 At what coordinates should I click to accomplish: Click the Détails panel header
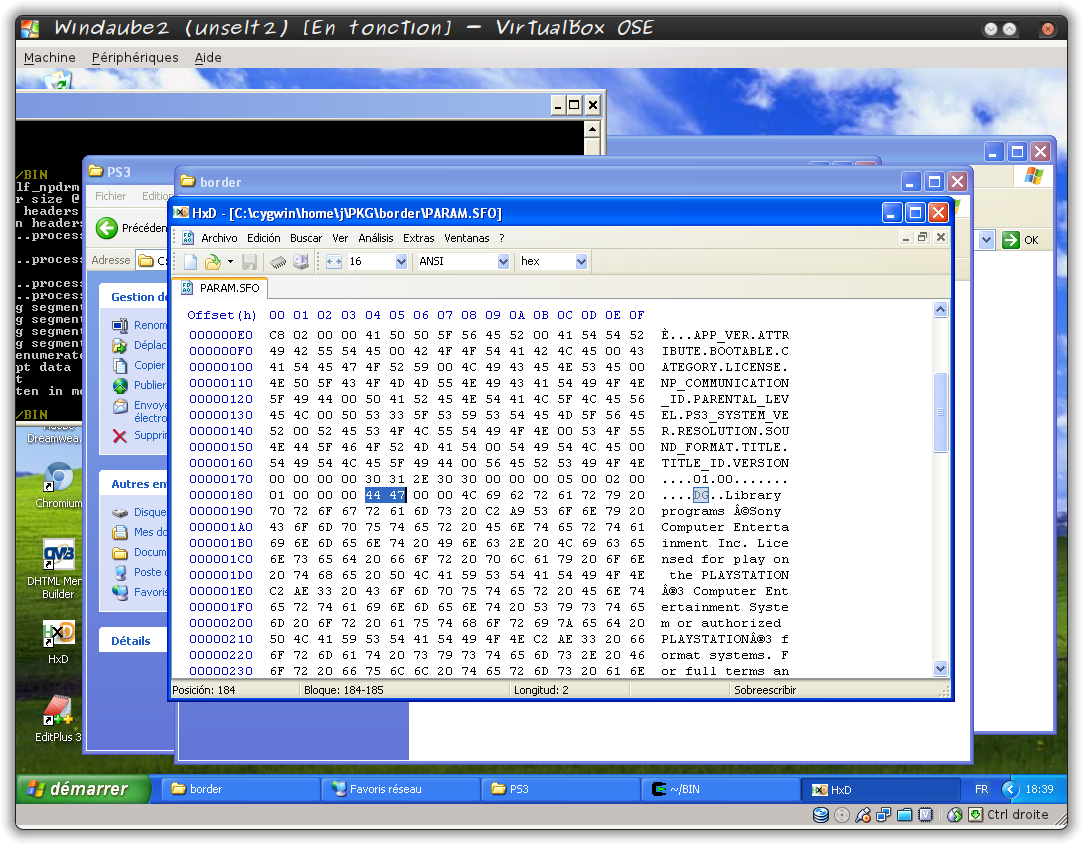click(133, 641)
